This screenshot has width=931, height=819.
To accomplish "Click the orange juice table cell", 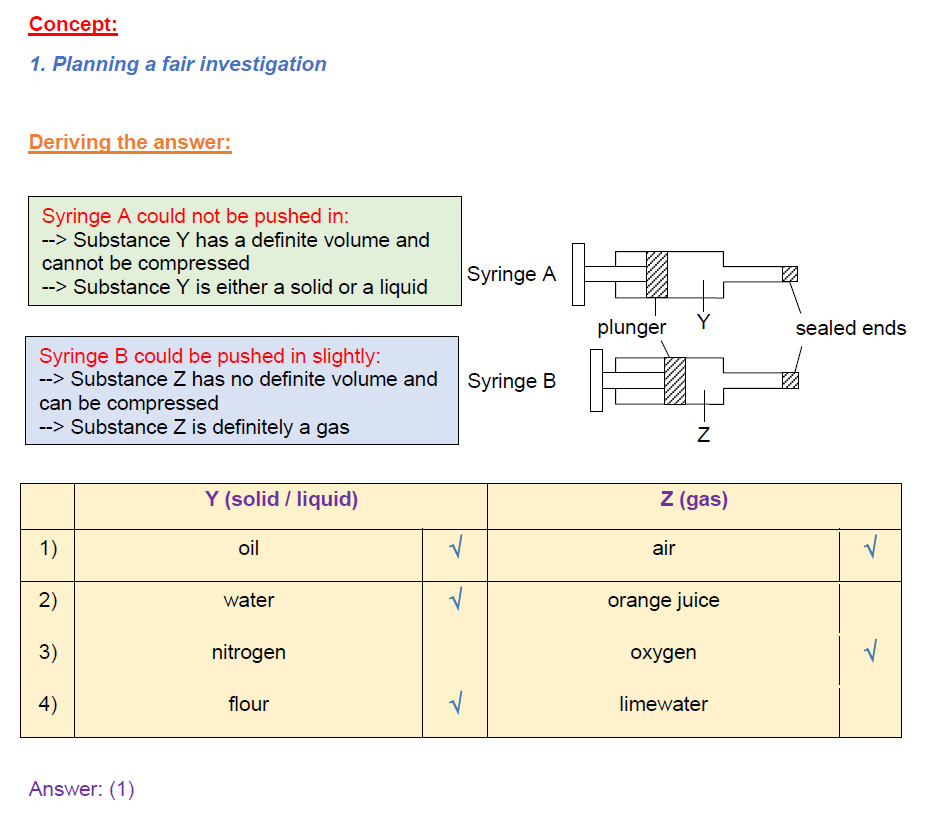I will [663, 600].
